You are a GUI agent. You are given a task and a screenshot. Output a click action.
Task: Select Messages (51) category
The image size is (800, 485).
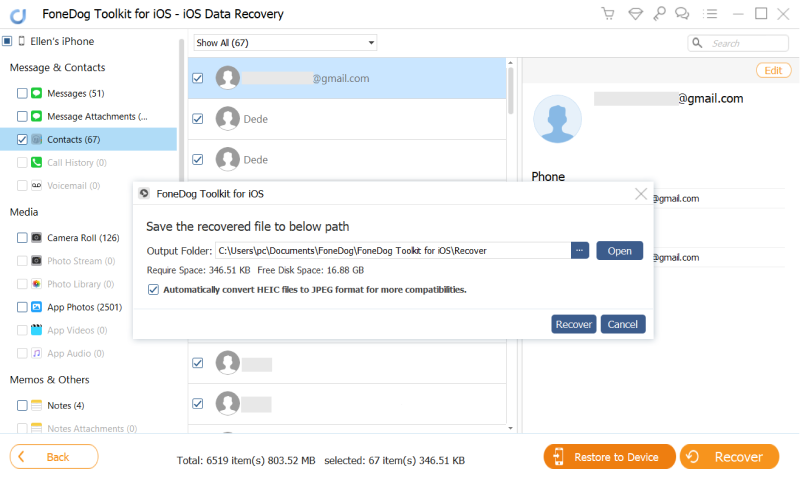click(76, 93)
